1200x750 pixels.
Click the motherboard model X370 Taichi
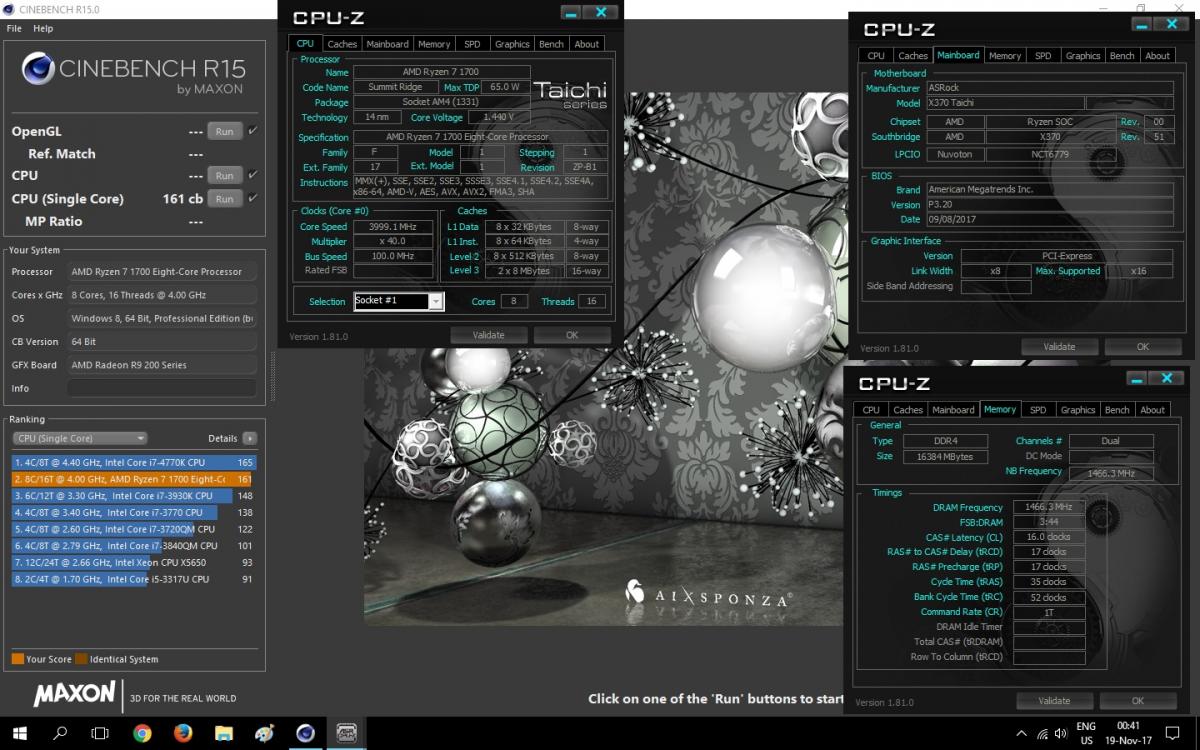[x=1004, y=103]
